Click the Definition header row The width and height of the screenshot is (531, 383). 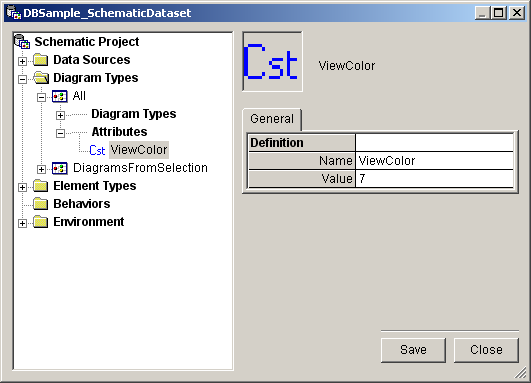[381, 143]
